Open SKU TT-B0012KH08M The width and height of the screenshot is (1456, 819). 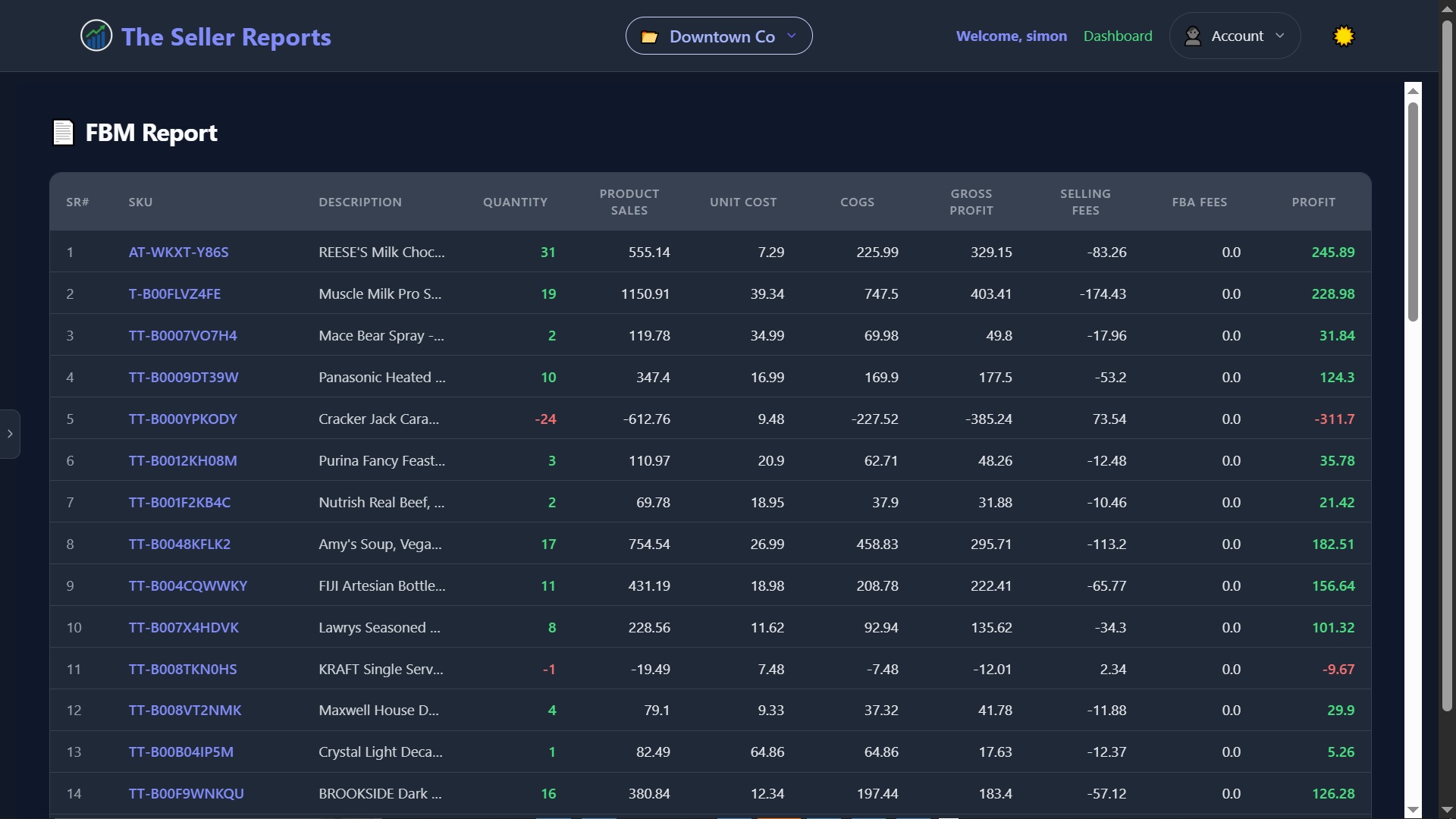tap(183, 460)
